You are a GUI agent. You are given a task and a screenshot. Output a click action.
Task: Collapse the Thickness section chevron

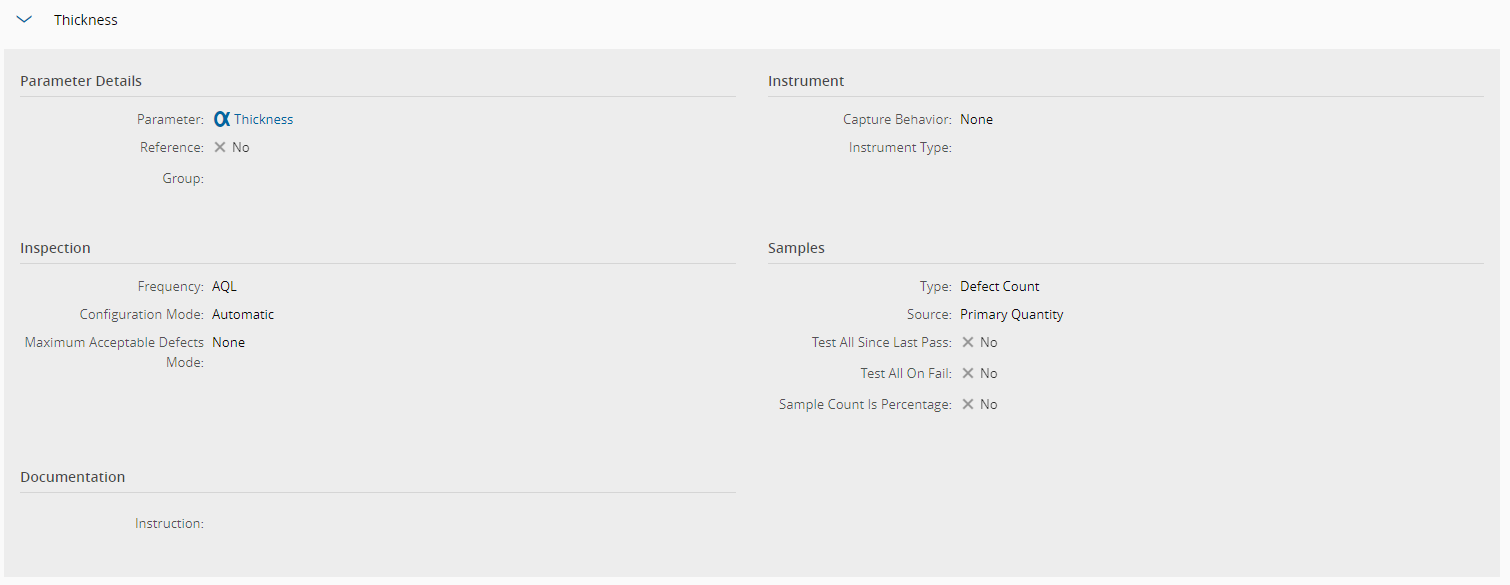pos(25,20)
